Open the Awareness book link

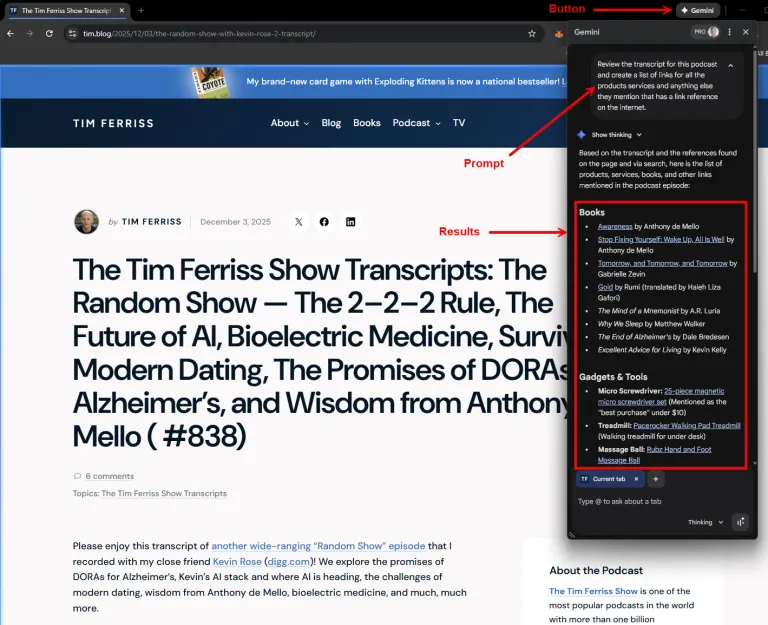[615, 226]
